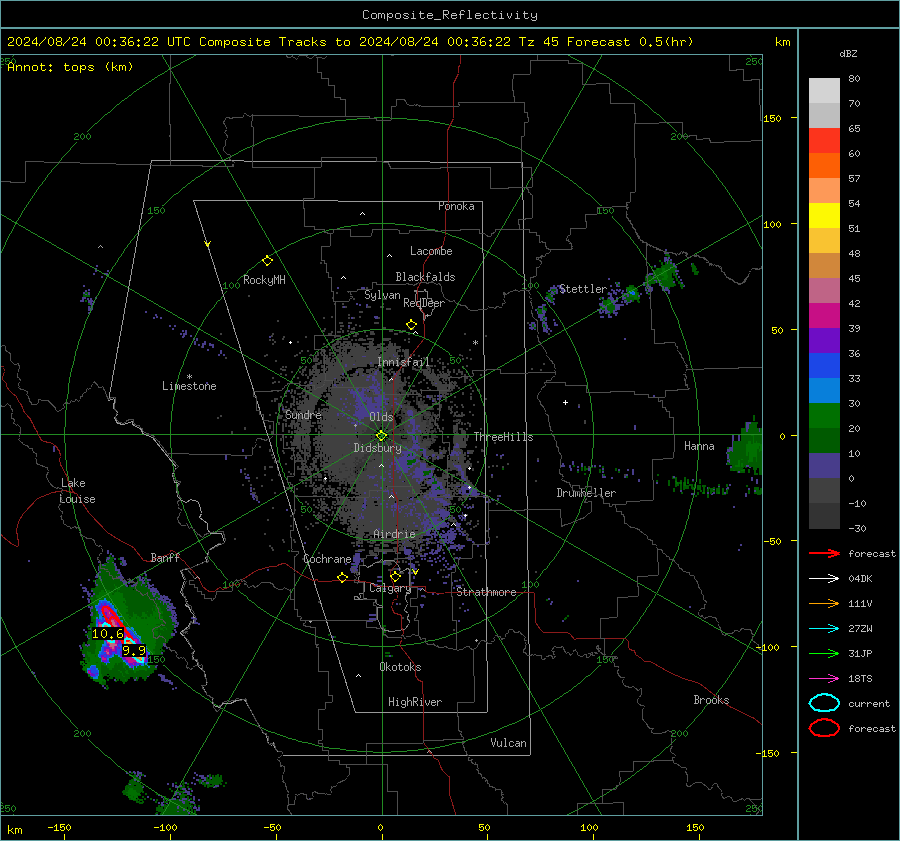Pick the bright yellow 51-54 dBZ swatch
The image size is (900, 841).
click(824, 216)
